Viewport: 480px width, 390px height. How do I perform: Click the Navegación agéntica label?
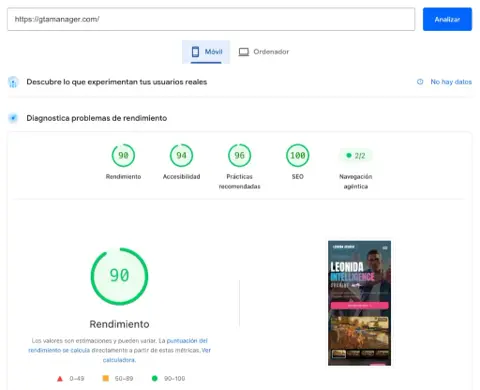[356, 181]
